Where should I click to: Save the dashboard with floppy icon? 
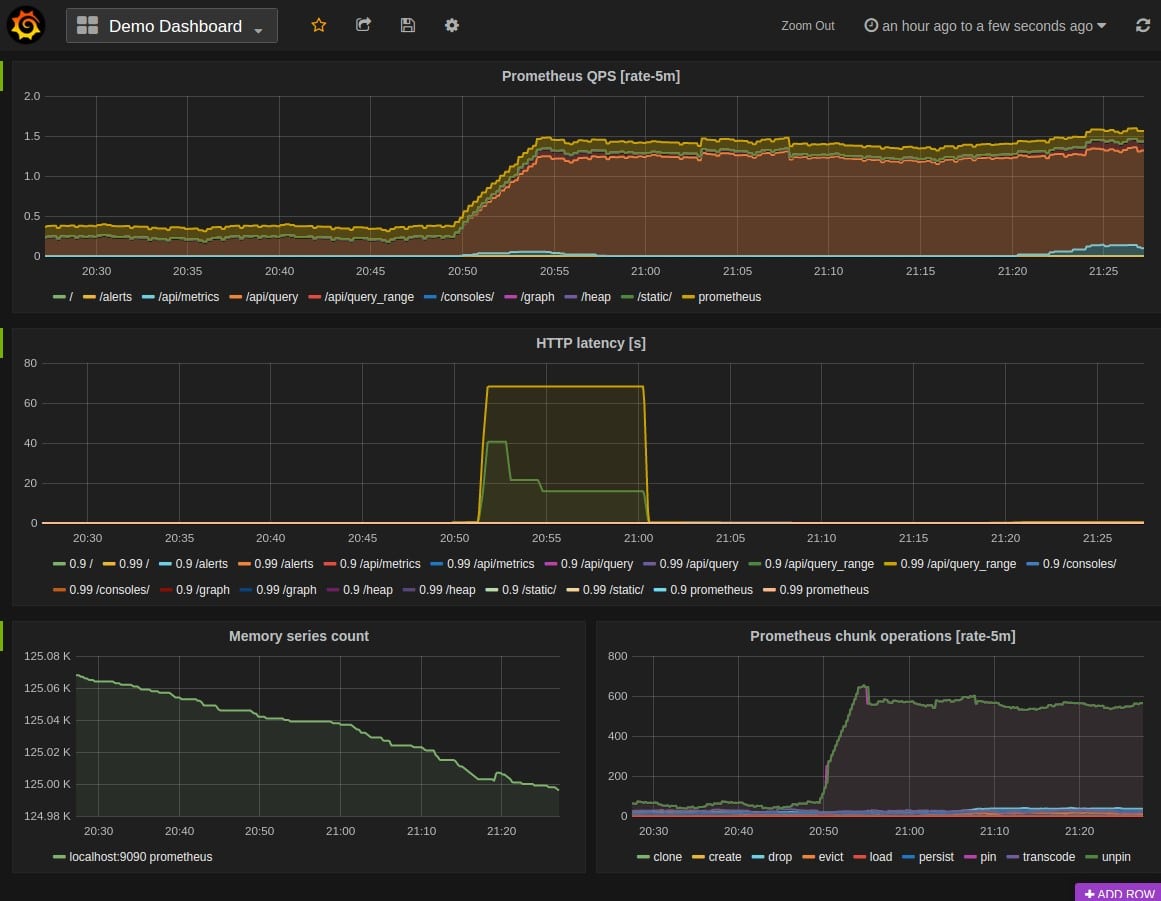click(x=407, y=25)
